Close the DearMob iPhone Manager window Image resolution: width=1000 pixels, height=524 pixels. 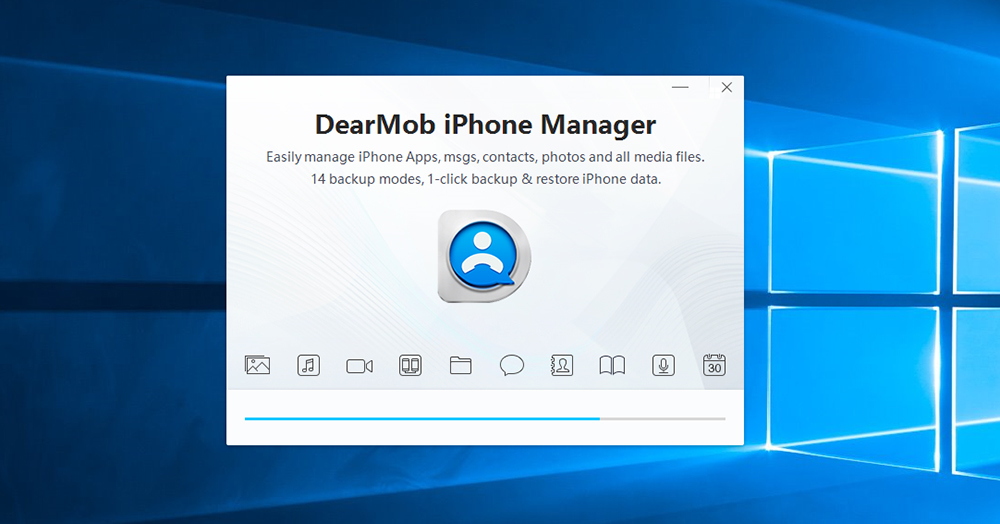tap(726, 87)
